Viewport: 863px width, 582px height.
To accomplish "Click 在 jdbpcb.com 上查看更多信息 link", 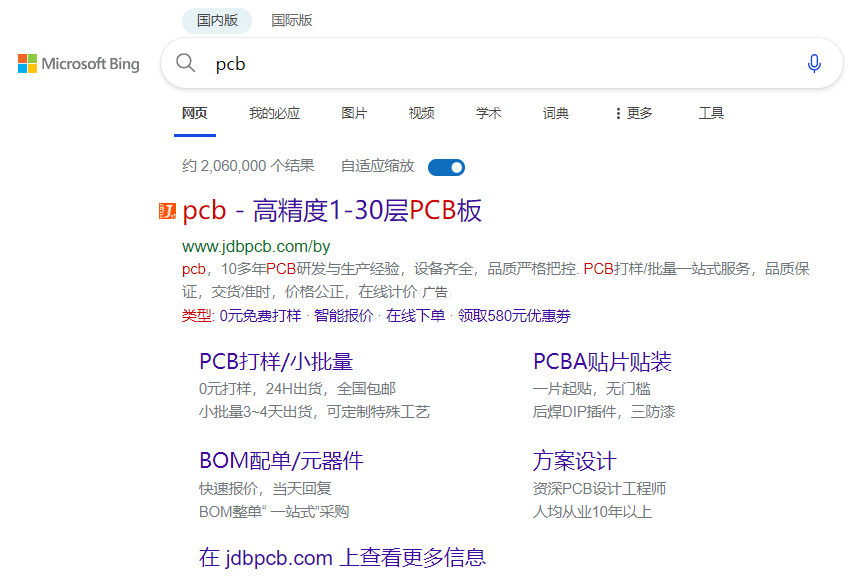I will click(x=342, y=557).
